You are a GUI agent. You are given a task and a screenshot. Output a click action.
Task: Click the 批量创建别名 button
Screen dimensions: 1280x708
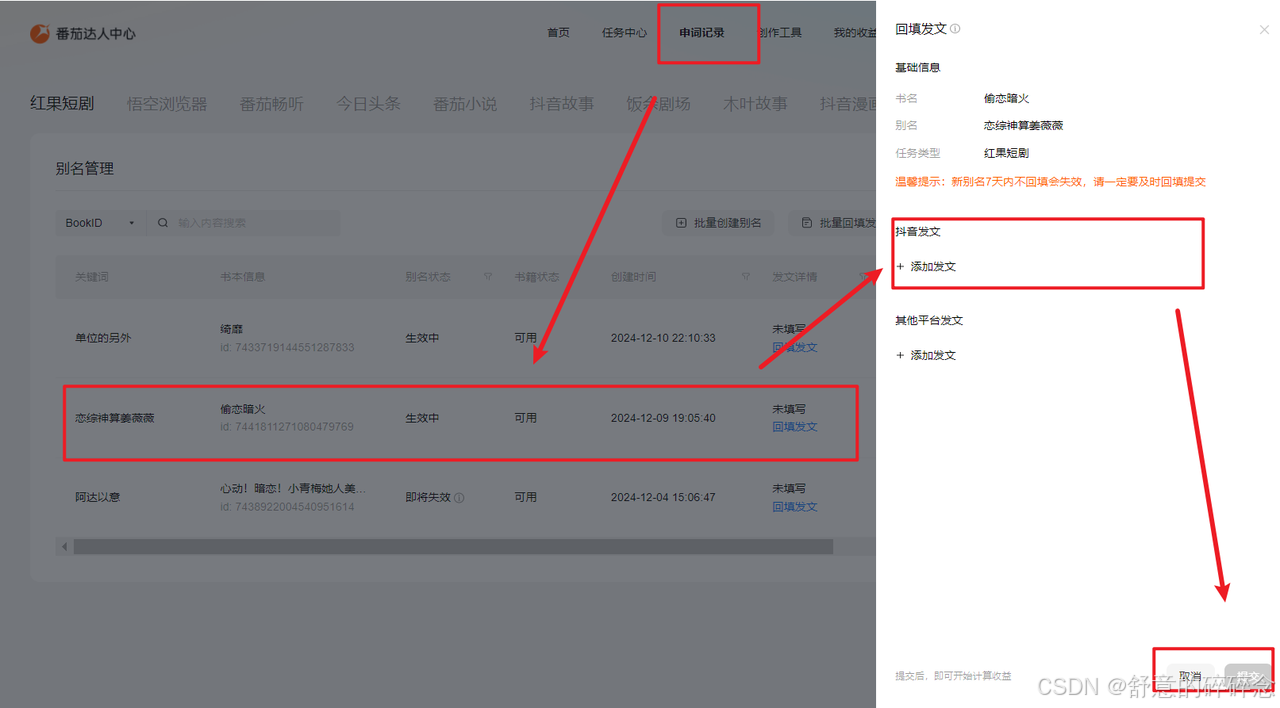pyautogui.click(x=718, y=223)
